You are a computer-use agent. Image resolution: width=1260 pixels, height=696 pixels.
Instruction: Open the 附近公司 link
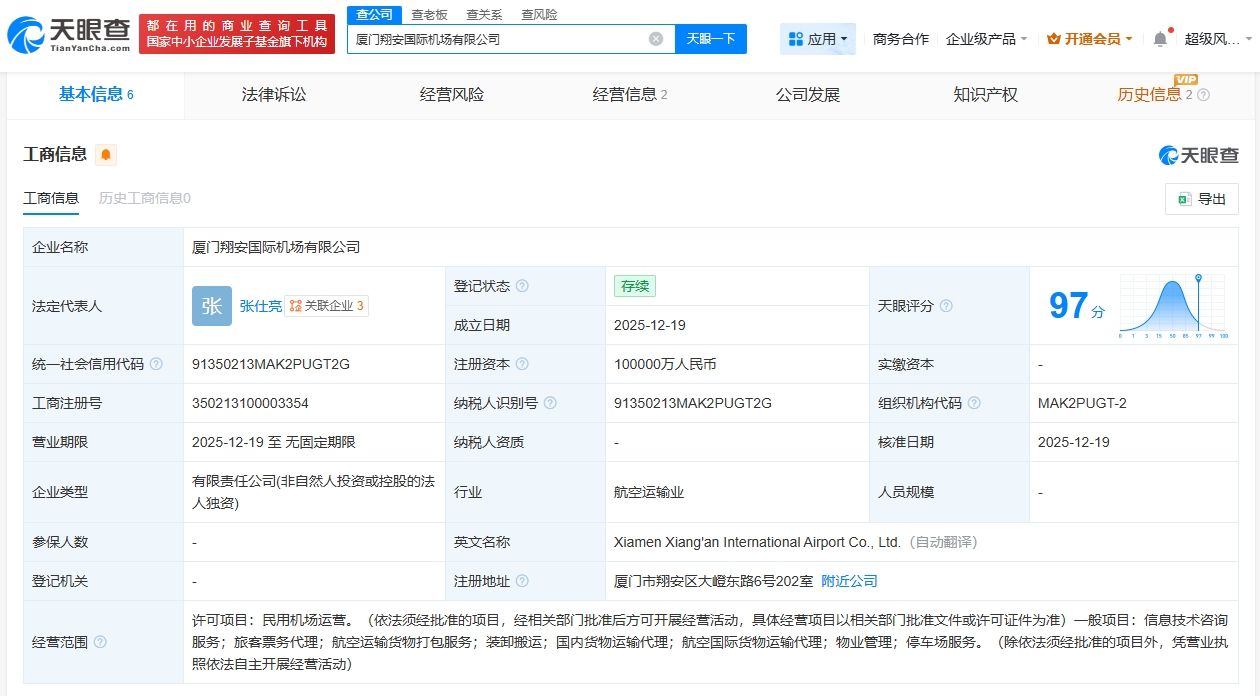pyautogui.click(x=849, y=580)
